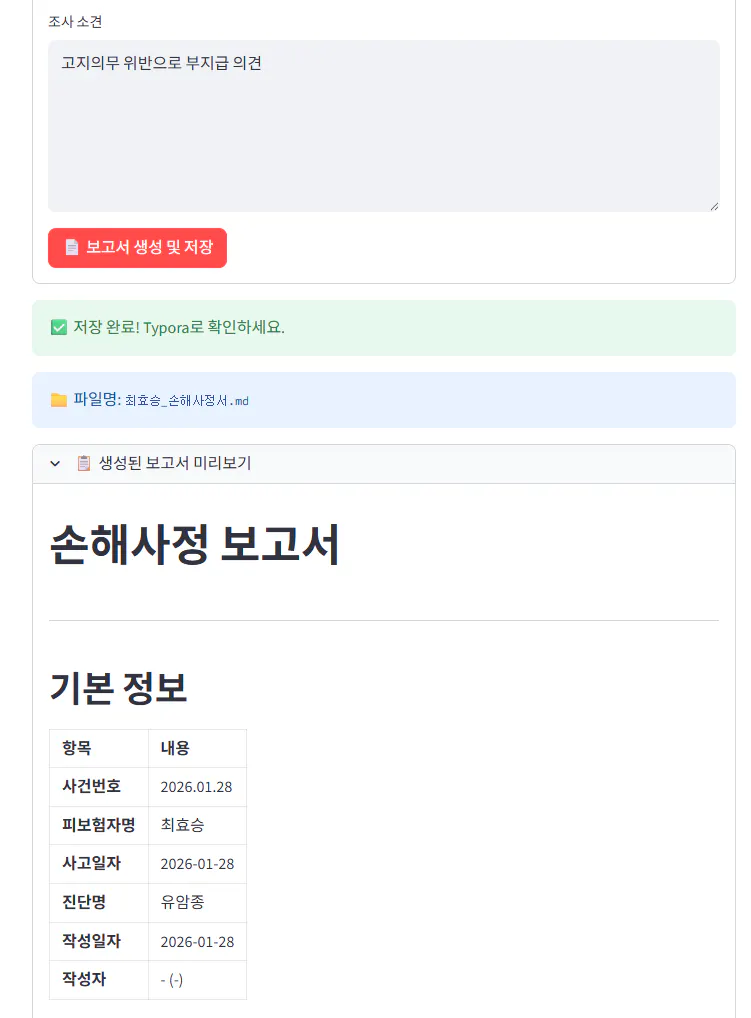Viewport: 751px width, 1018px height.
Task: Click the 진단명 value 유암종
Action: (182, 902)
